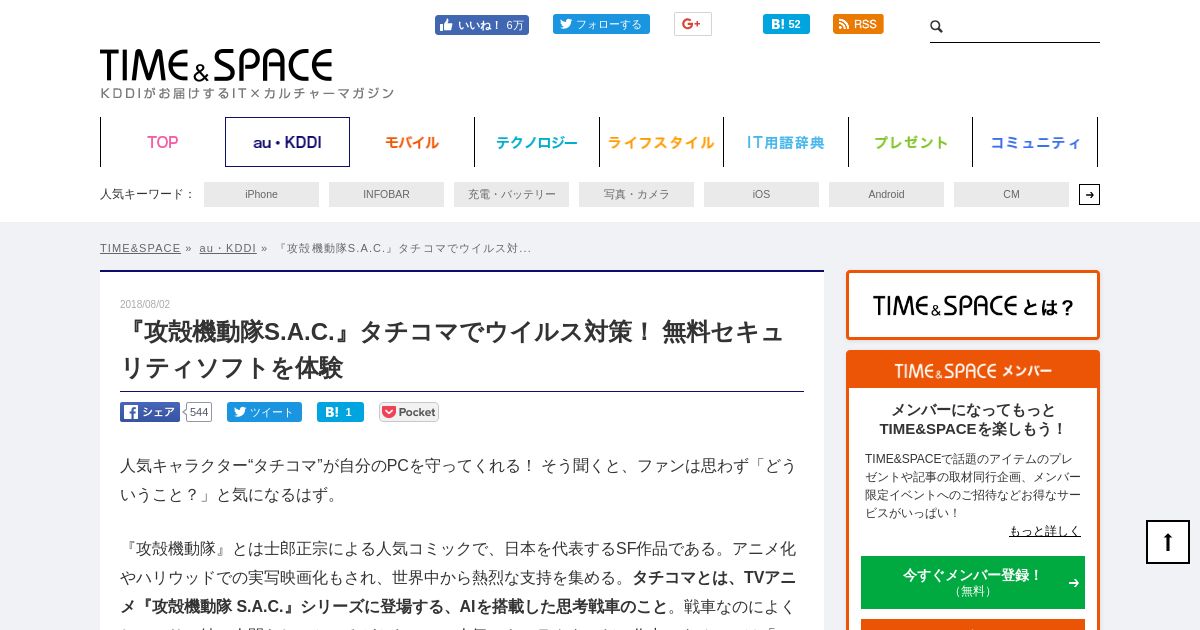The height and width of the screenshot is (630, 1200).
Task: Select the 充電・バッテリー keyword tag
Action: click(511, 194)
